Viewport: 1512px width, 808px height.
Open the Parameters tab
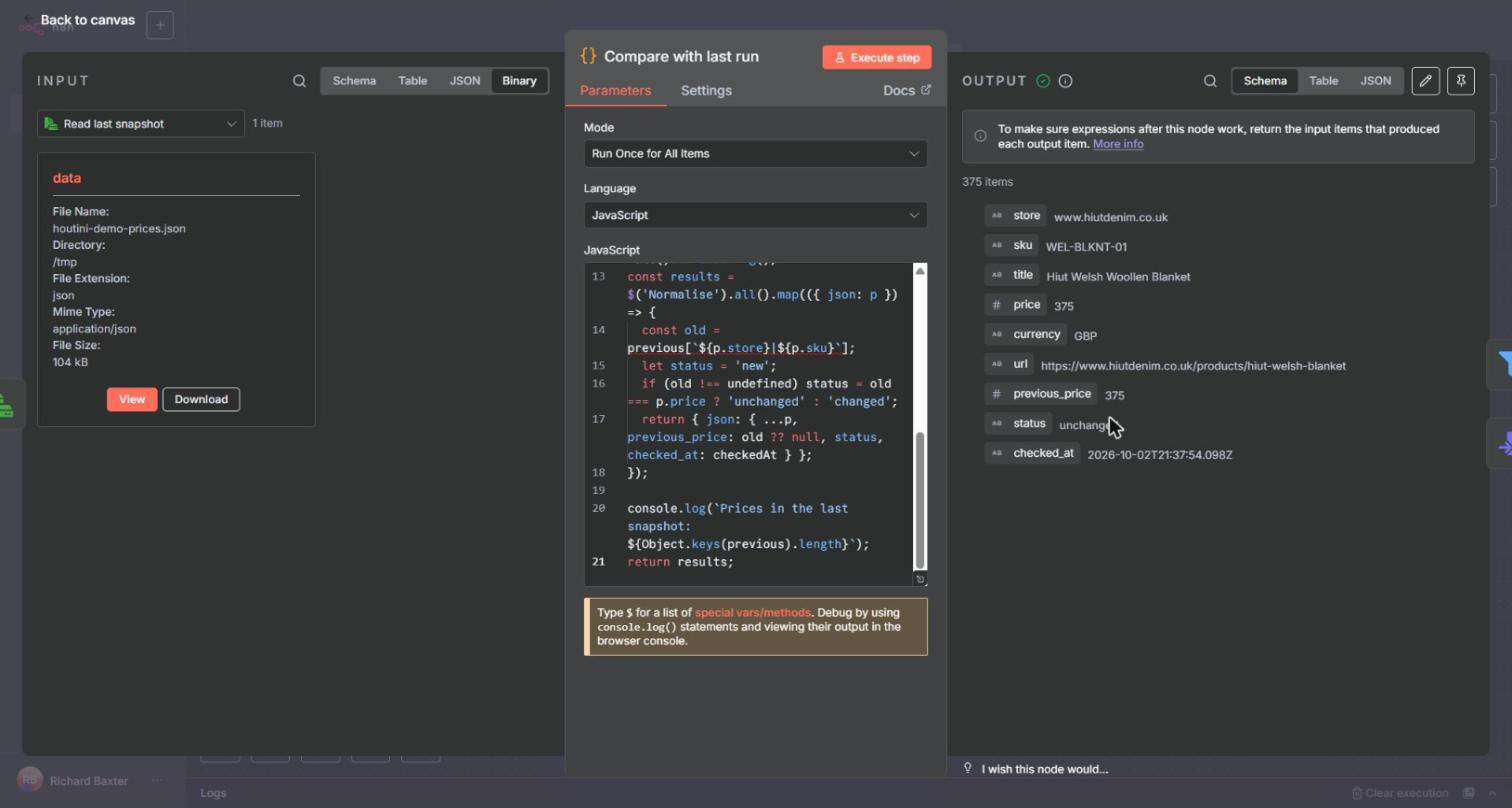(x=615, y=90)
